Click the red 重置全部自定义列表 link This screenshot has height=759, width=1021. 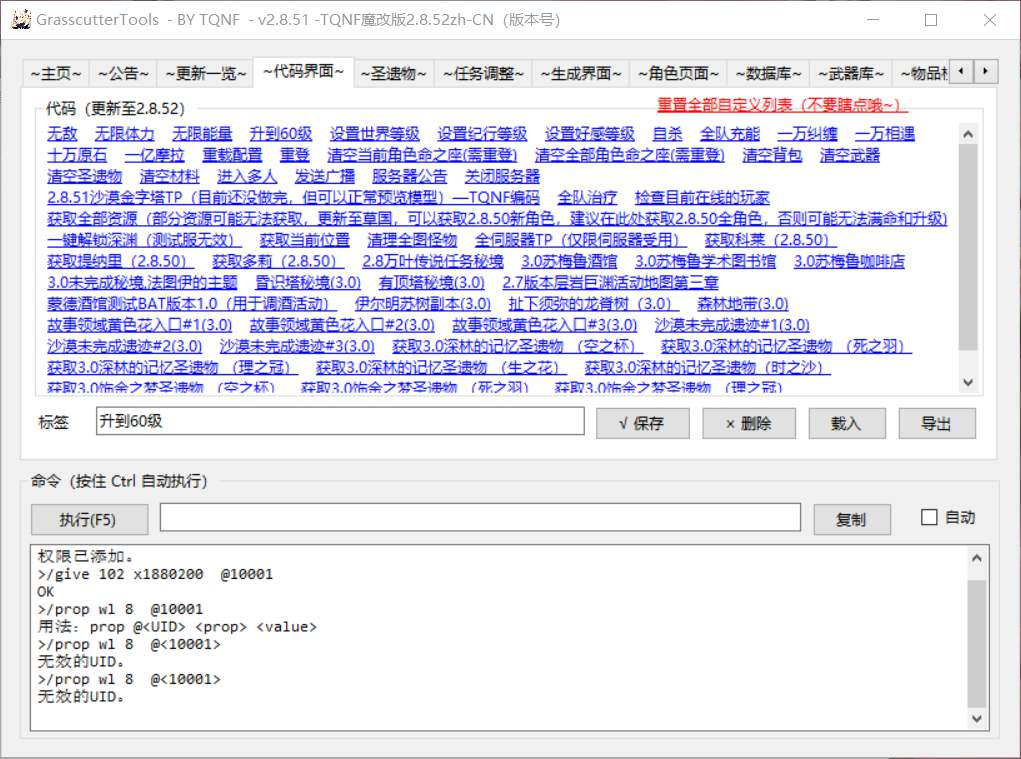[781, 105]
